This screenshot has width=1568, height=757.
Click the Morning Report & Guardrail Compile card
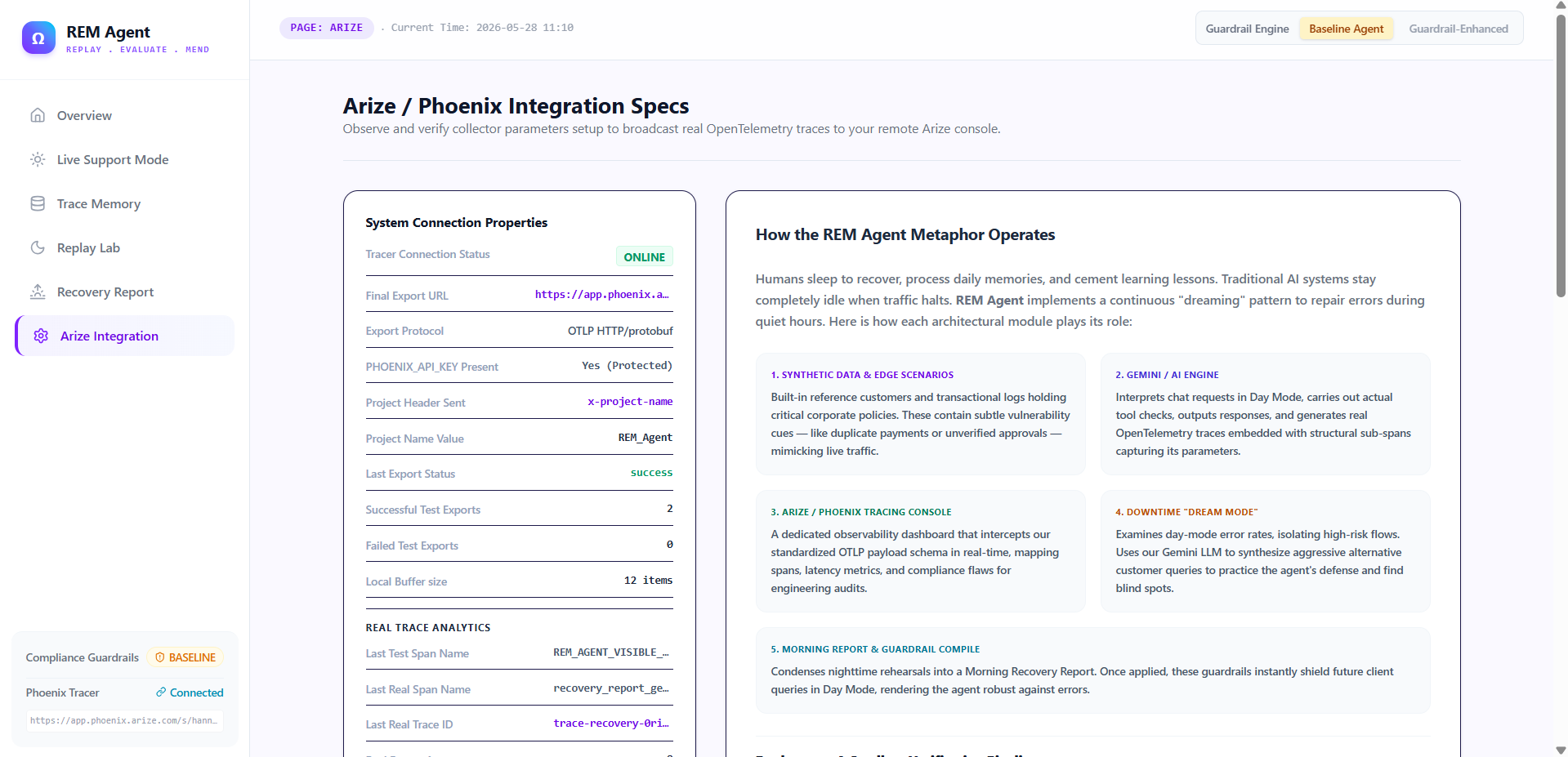tap(1093, 670)
